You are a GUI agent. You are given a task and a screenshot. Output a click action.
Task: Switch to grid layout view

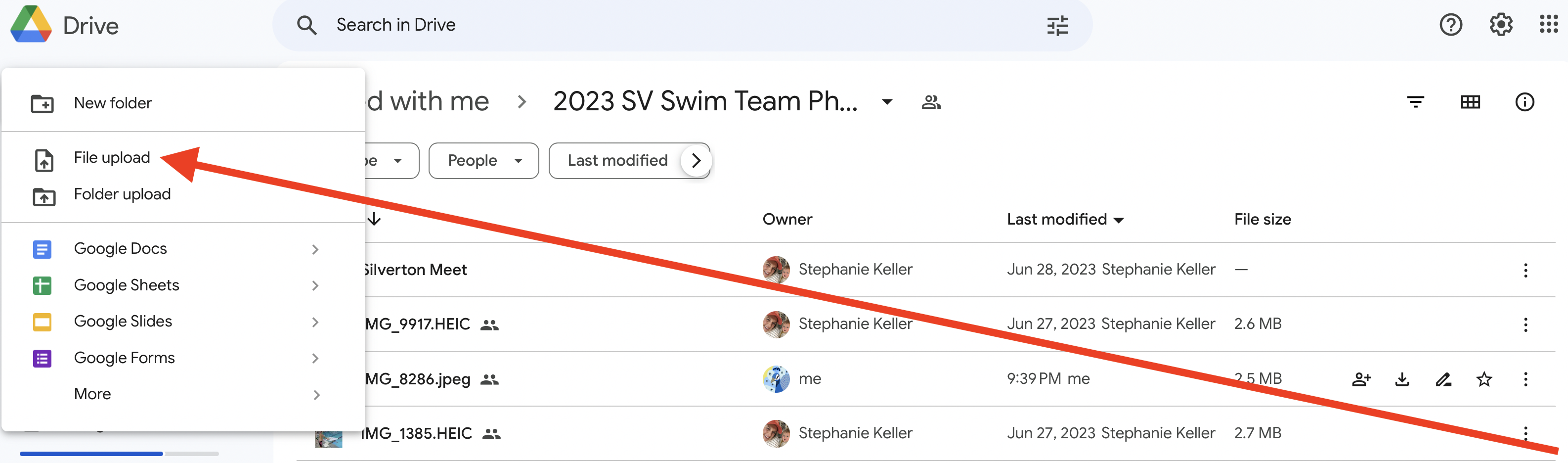click(1470, 102)
